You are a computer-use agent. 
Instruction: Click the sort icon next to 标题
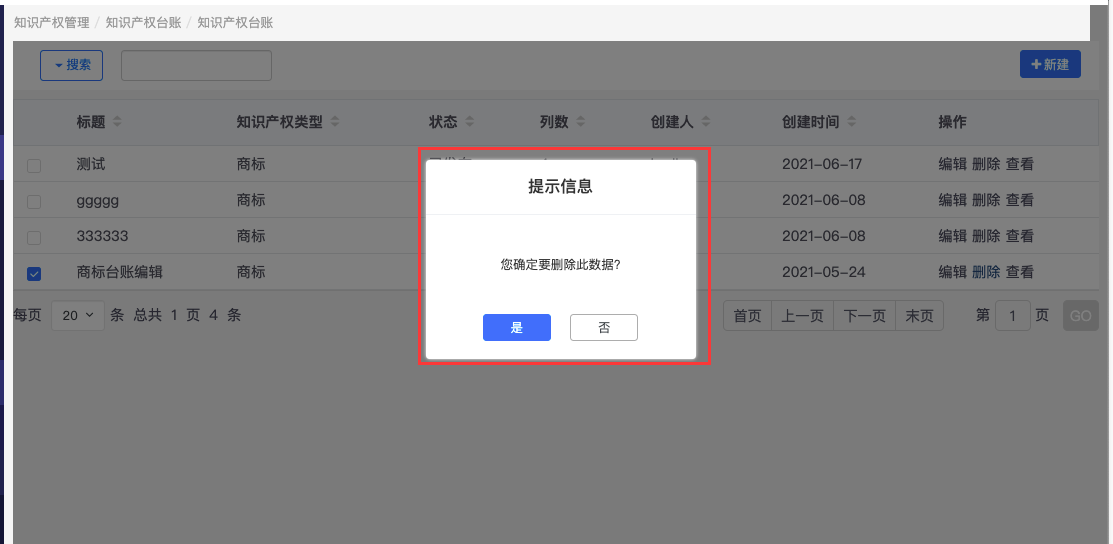coord(117,122)
